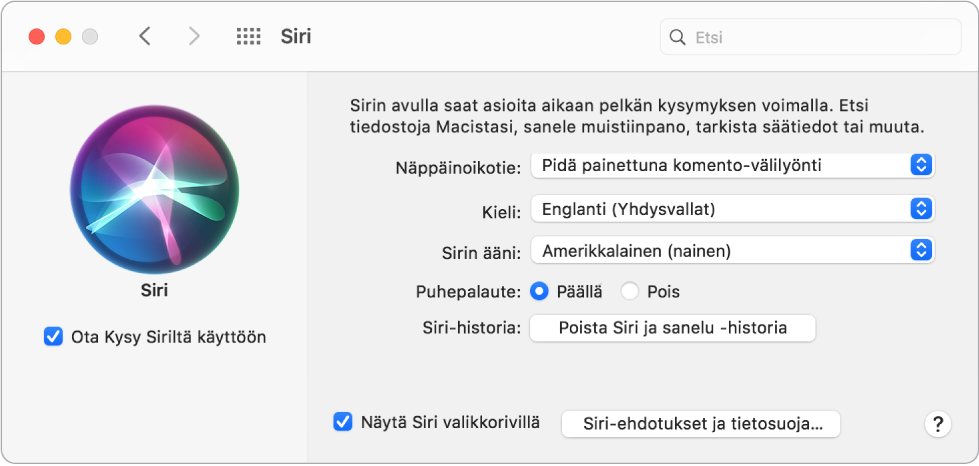Image resolution: width=979 pixels, height=466 pixels.
Task: Click the Siri window title
Action: pyautogui.click(x=295, y=37)
